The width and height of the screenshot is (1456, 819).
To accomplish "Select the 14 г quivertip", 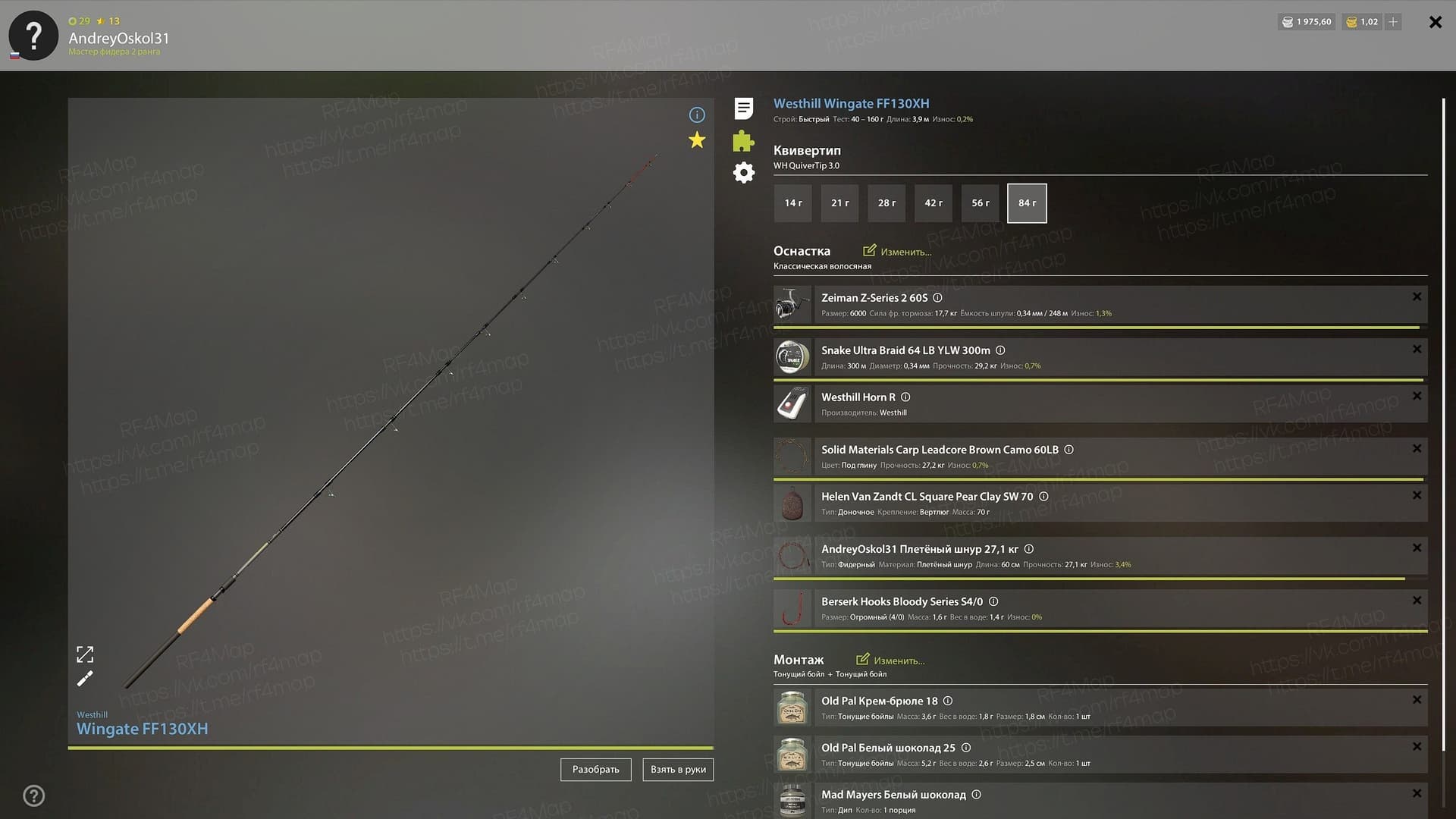I will [x=793, y=203].
